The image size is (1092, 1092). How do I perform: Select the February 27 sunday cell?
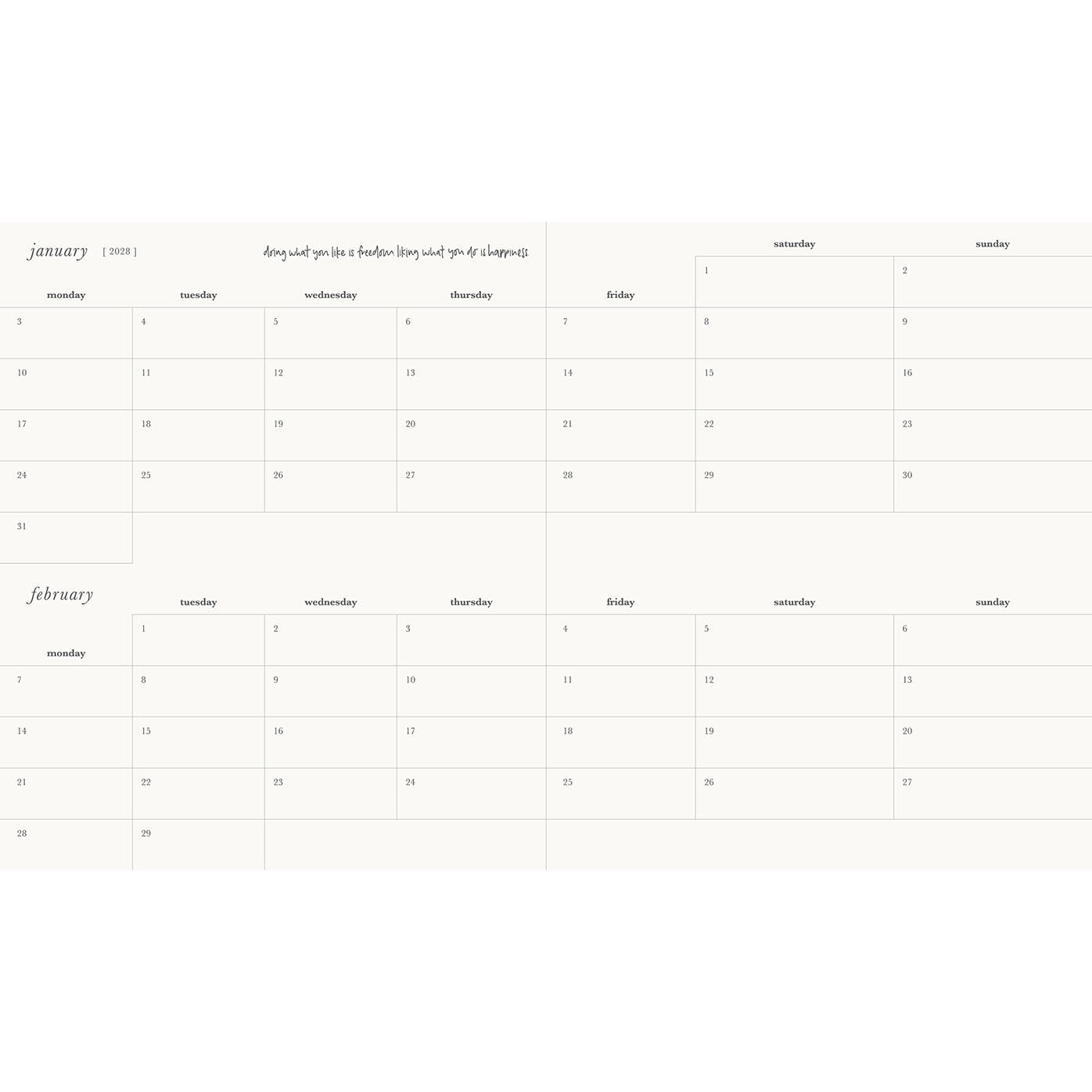(x=993, y=794)
